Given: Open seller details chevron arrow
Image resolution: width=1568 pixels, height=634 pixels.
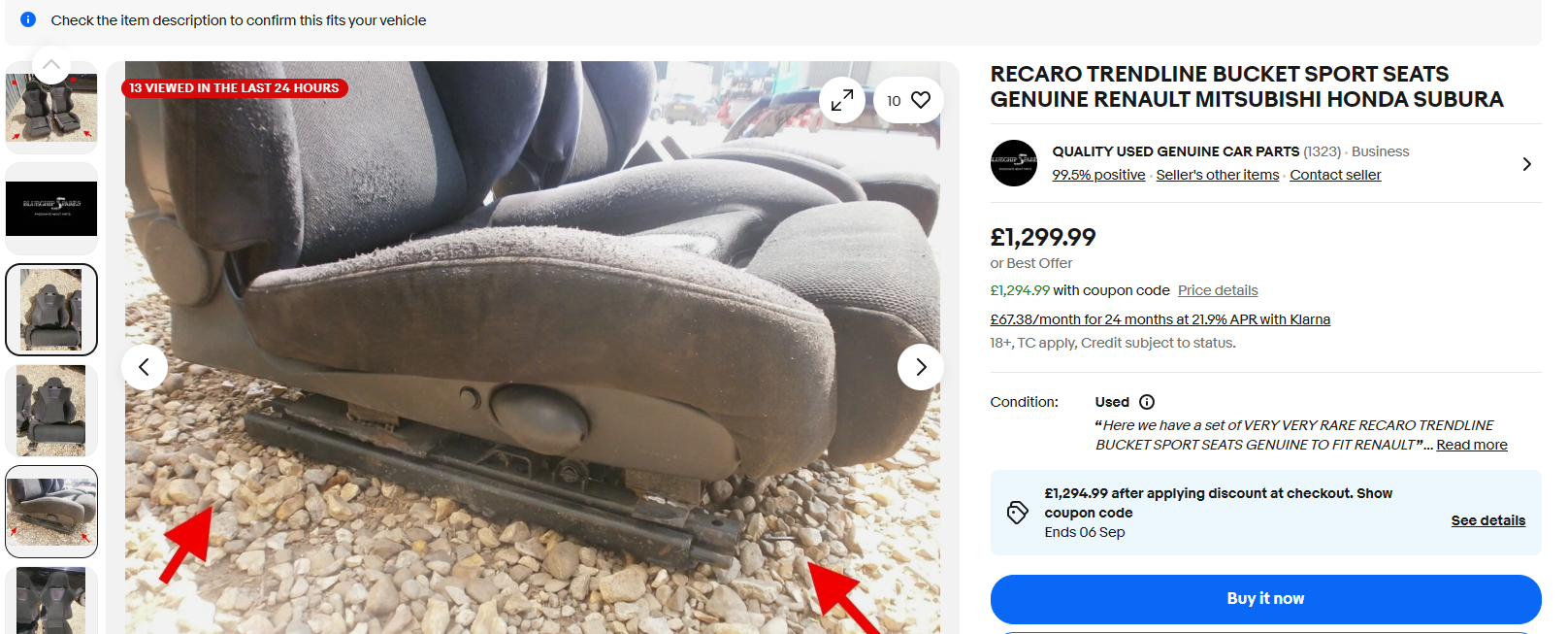Looking at the screenshot, I should 1526,164.
